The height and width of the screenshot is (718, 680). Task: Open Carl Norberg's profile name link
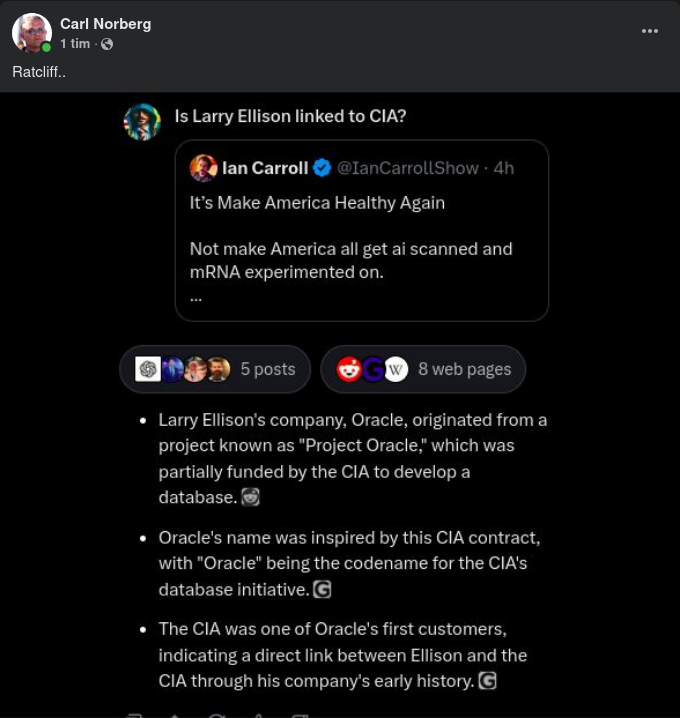[105, 24]
